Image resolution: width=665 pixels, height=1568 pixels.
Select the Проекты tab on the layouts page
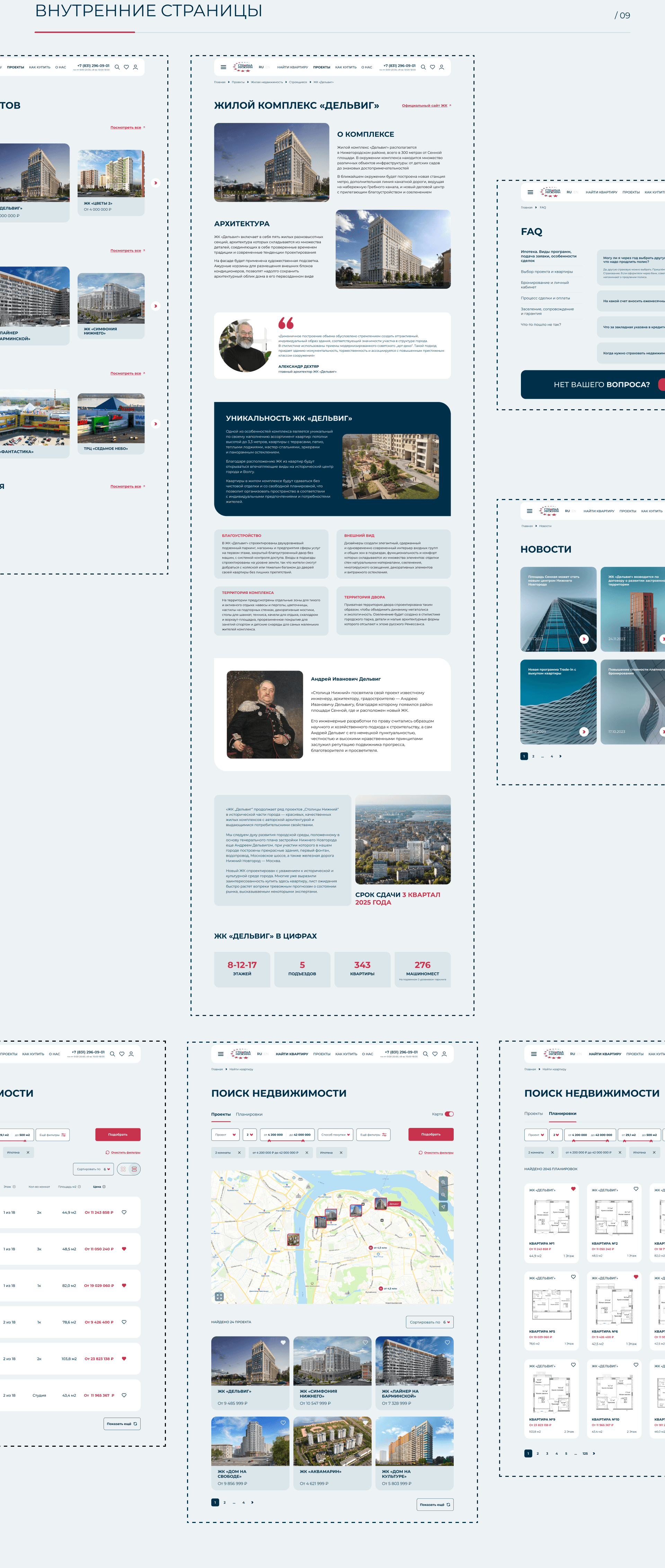tap(534, 1113)
